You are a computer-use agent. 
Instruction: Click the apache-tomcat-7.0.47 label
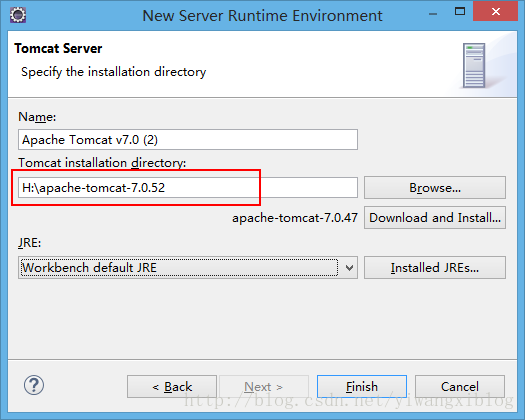pyautogui.click(x=295, y=218)
